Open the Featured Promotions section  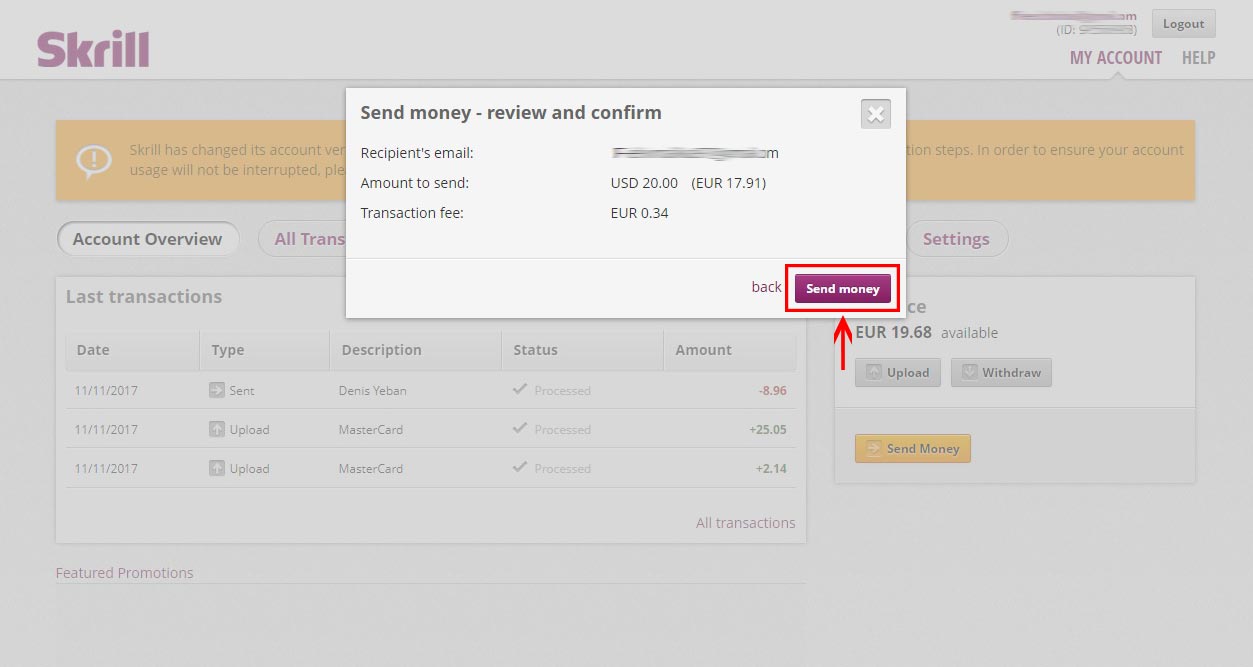click(x=124, y=572)
